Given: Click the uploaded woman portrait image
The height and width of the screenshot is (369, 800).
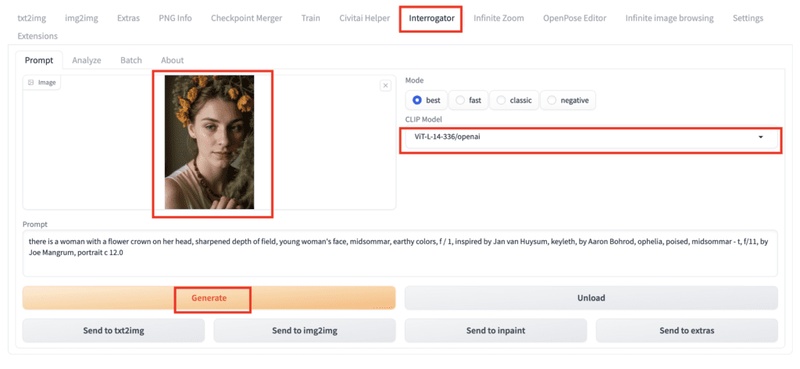Looking at the screenshot, I should coord(209,142).
